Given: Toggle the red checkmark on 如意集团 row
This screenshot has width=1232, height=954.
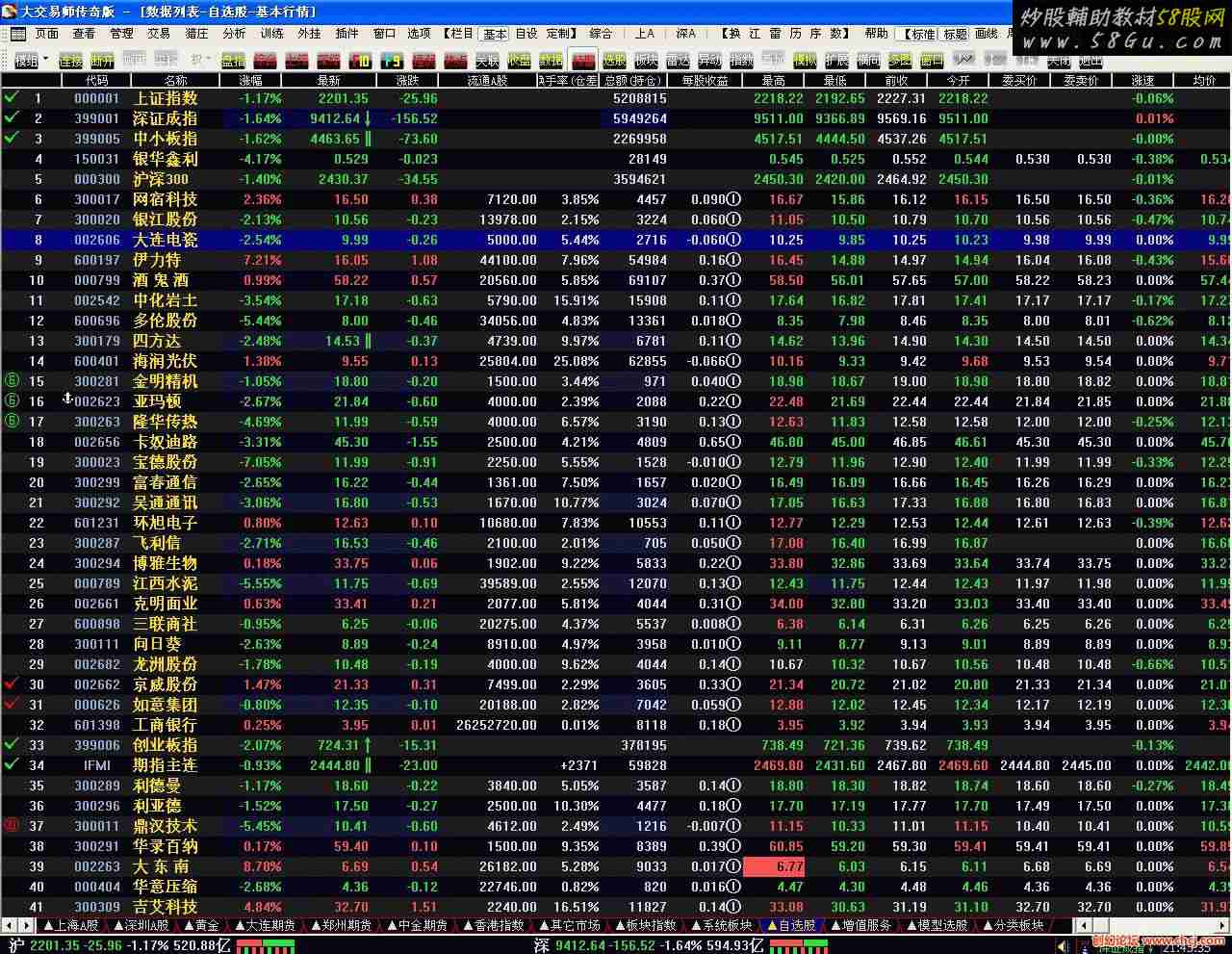Looking at the screenshot, I should tap(12, 704).
